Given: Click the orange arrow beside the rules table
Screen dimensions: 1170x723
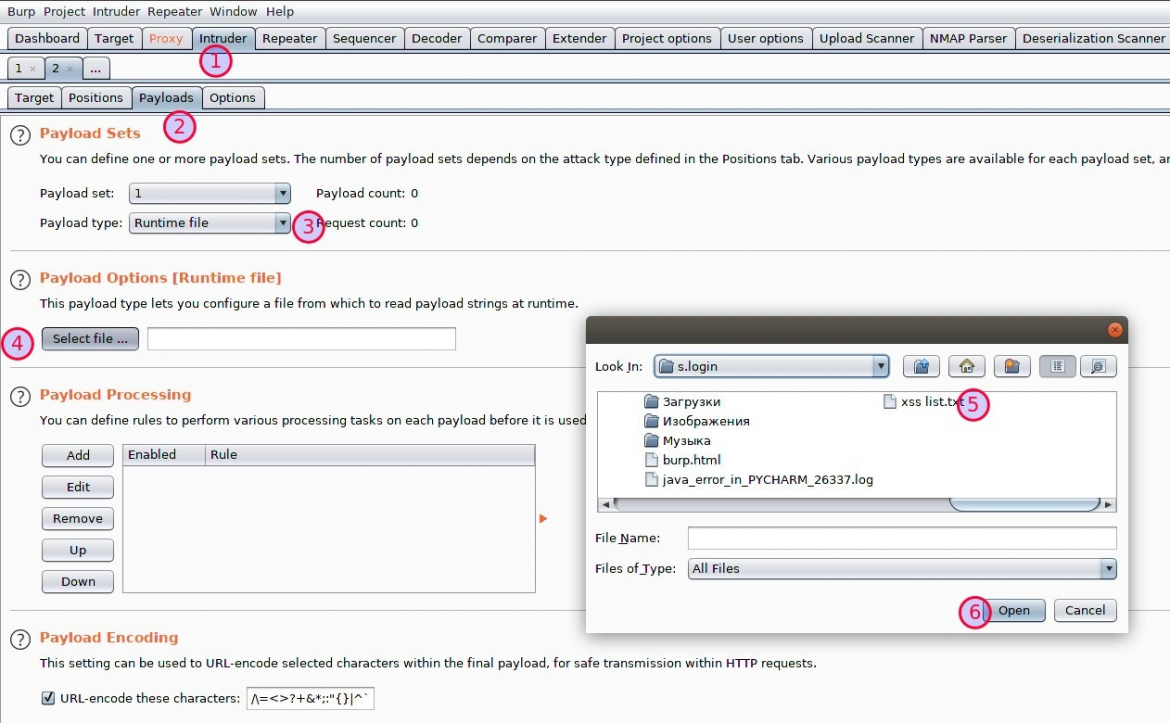Looking at the screenshot, I should [x=543, y=519].
